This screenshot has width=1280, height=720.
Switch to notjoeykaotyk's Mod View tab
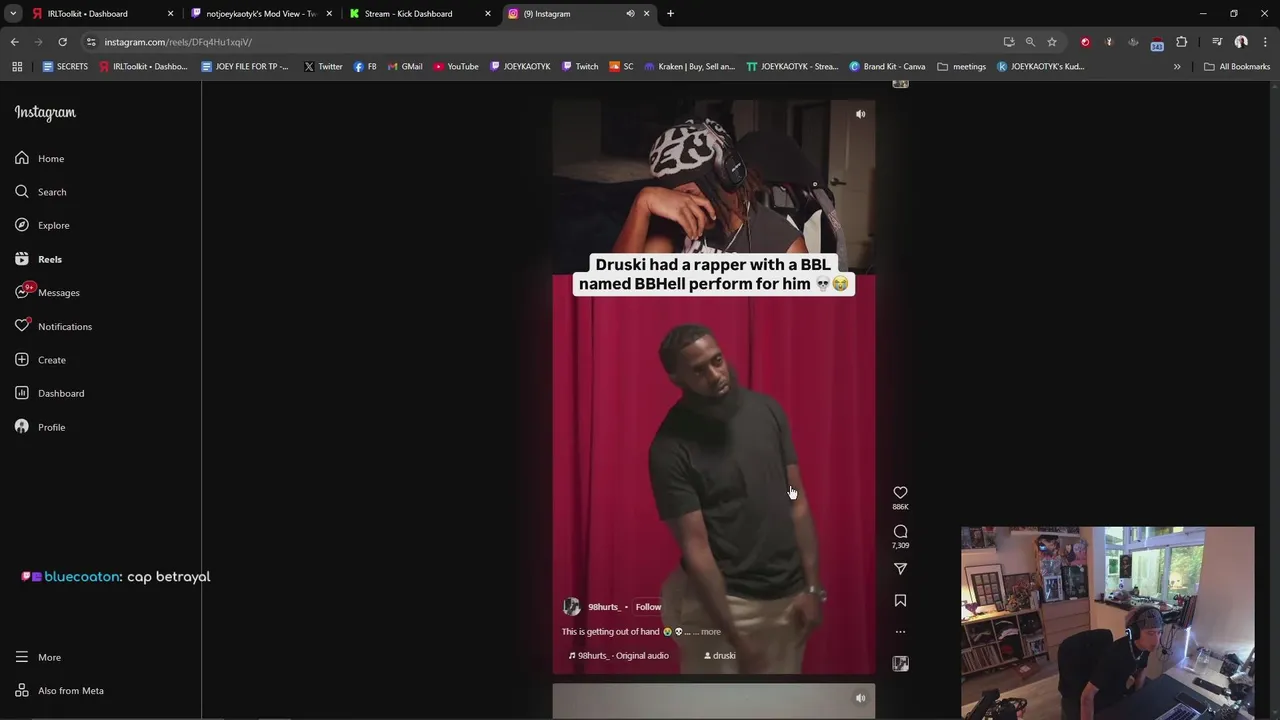261,14
